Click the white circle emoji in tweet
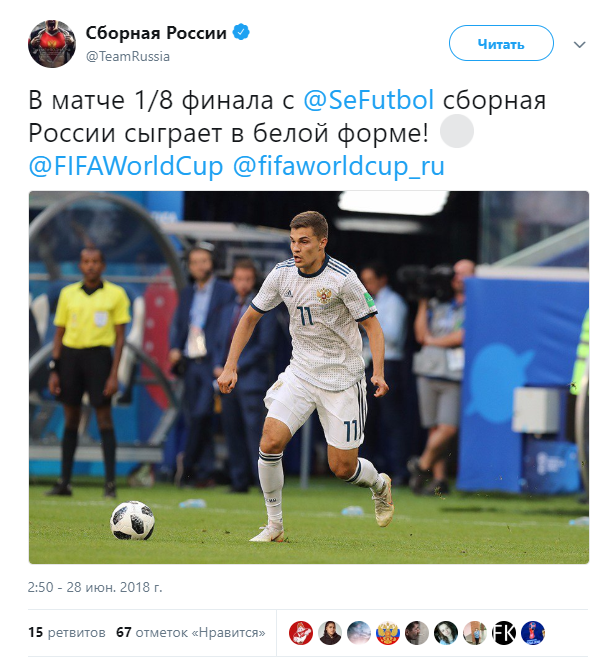This screenshot has height=667, width=611. [x=457, y=131]
